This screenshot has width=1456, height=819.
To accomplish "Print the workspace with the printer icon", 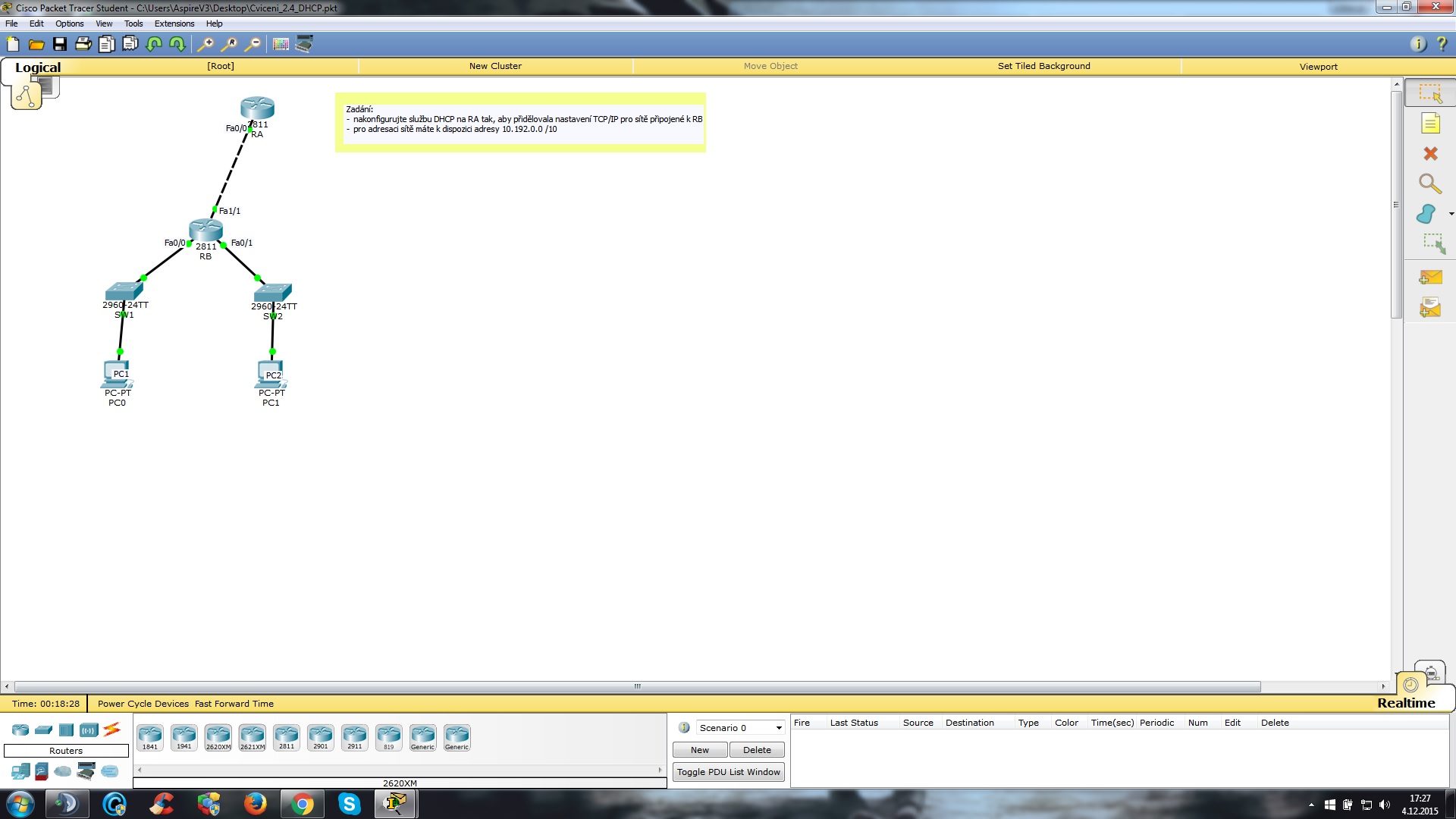I will (x=83, y=44).
